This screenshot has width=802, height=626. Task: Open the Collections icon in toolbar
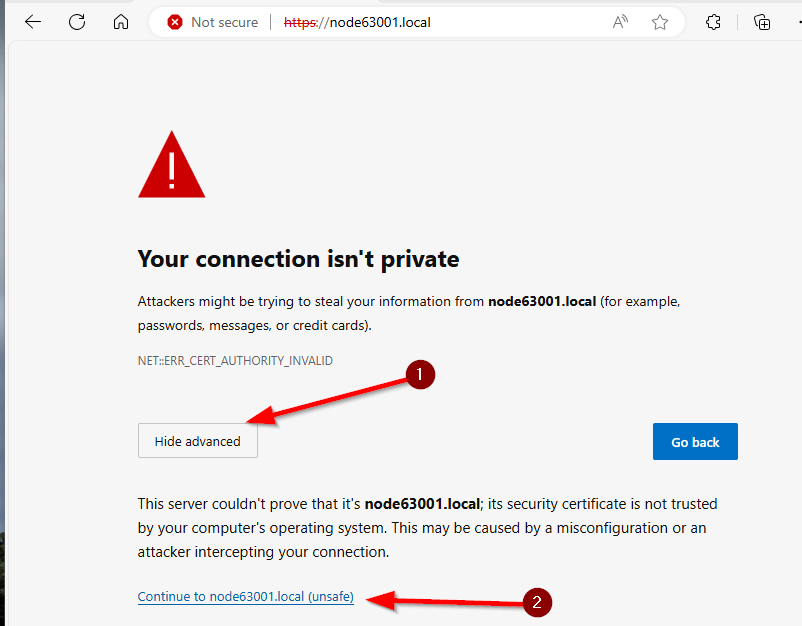[x=762, y=22]
